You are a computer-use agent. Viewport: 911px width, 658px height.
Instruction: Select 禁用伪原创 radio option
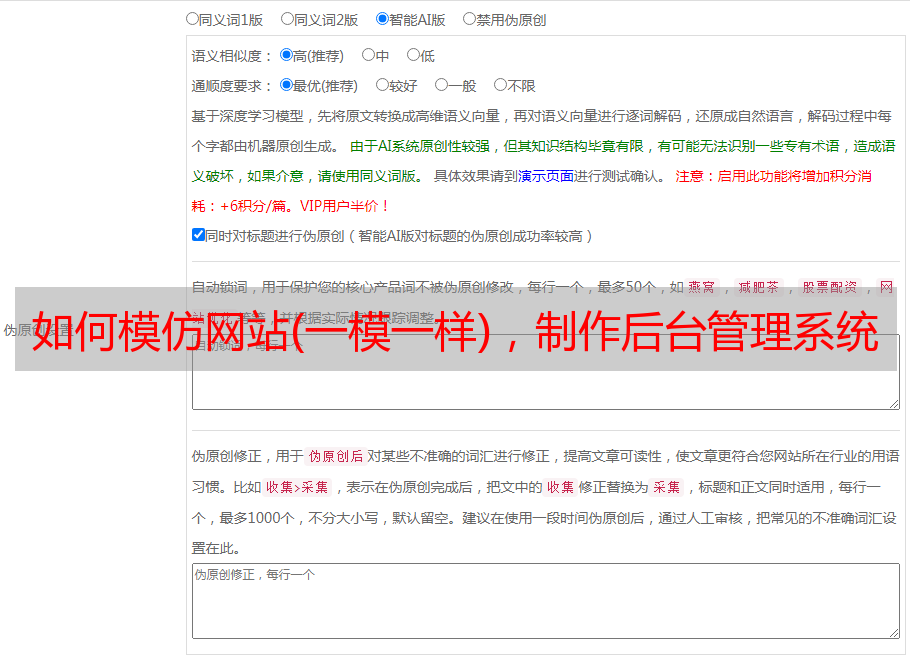[x=469, y=19]
